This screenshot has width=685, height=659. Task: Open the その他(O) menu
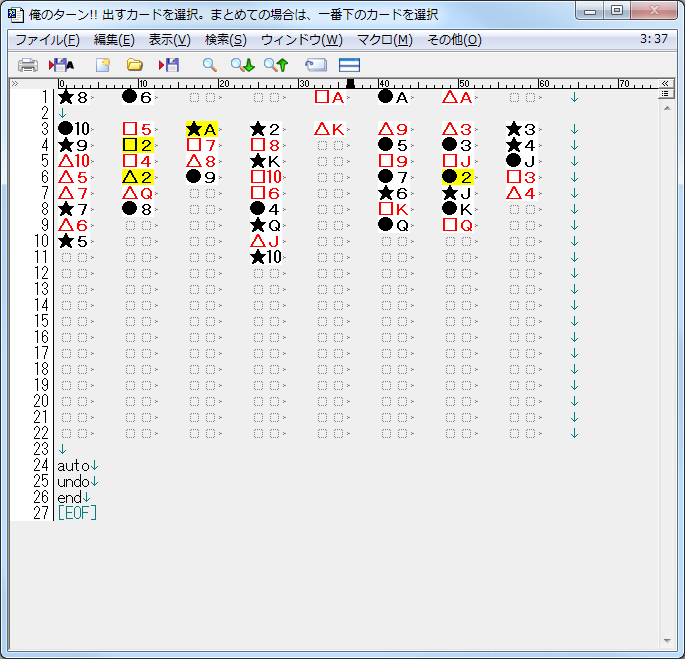pos(454,40)
